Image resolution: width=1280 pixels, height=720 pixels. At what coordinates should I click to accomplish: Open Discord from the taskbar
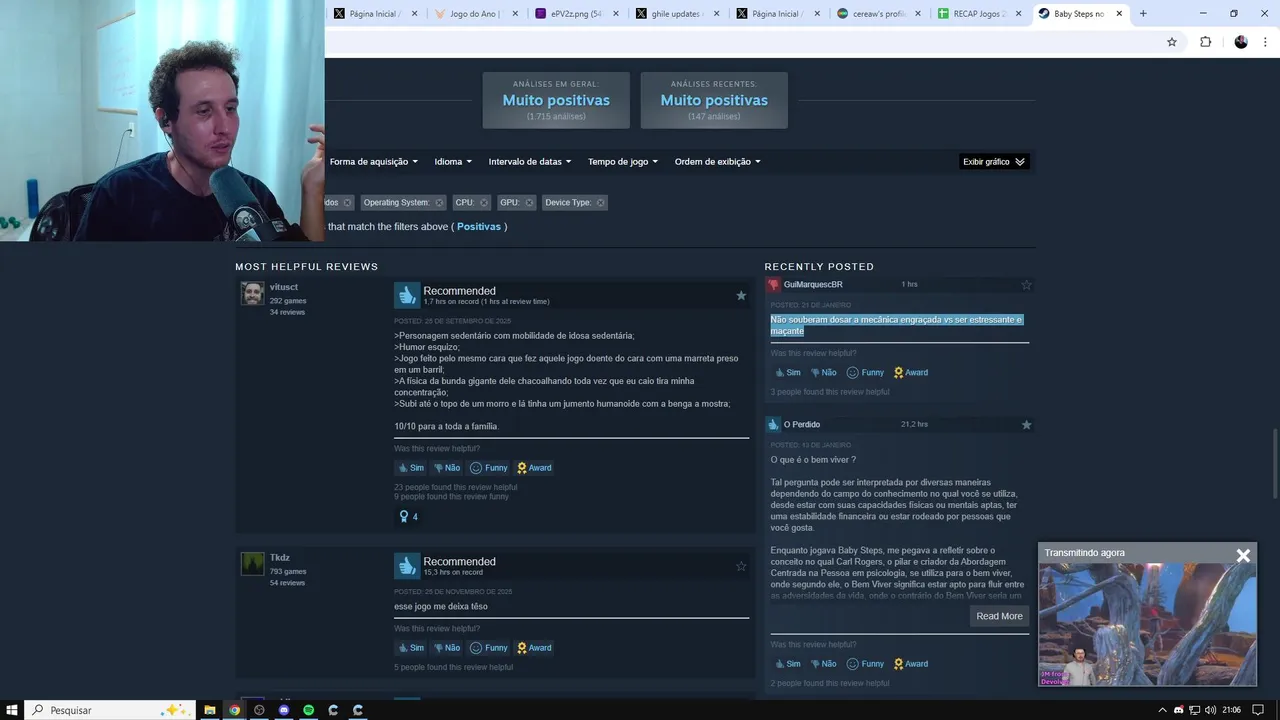(x=284, y=710)
